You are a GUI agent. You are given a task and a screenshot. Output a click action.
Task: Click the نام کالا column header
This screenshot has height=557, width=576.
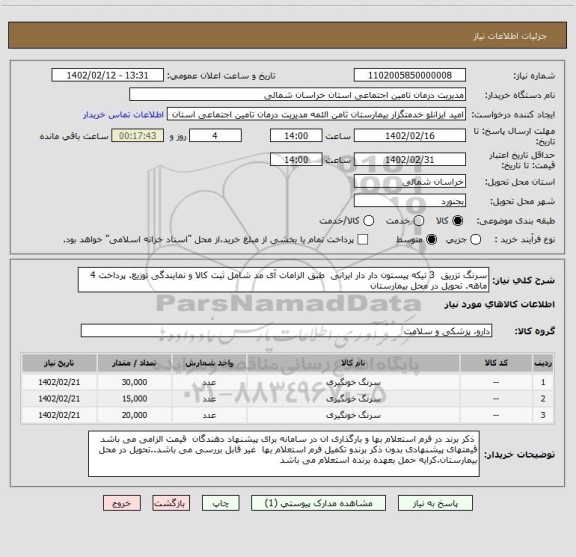coord(353,363)
